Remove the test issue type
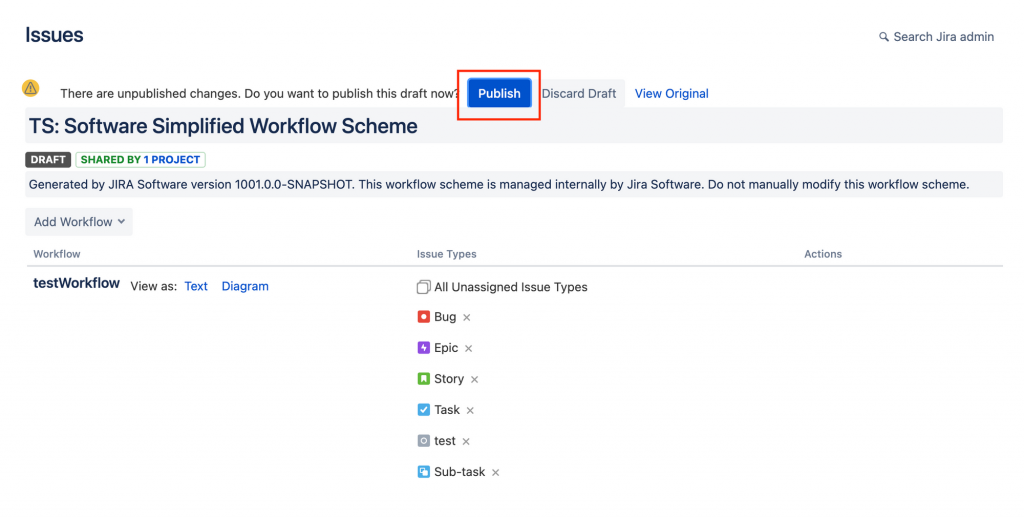Screen dimensions: 1024x517 [466, 441]
